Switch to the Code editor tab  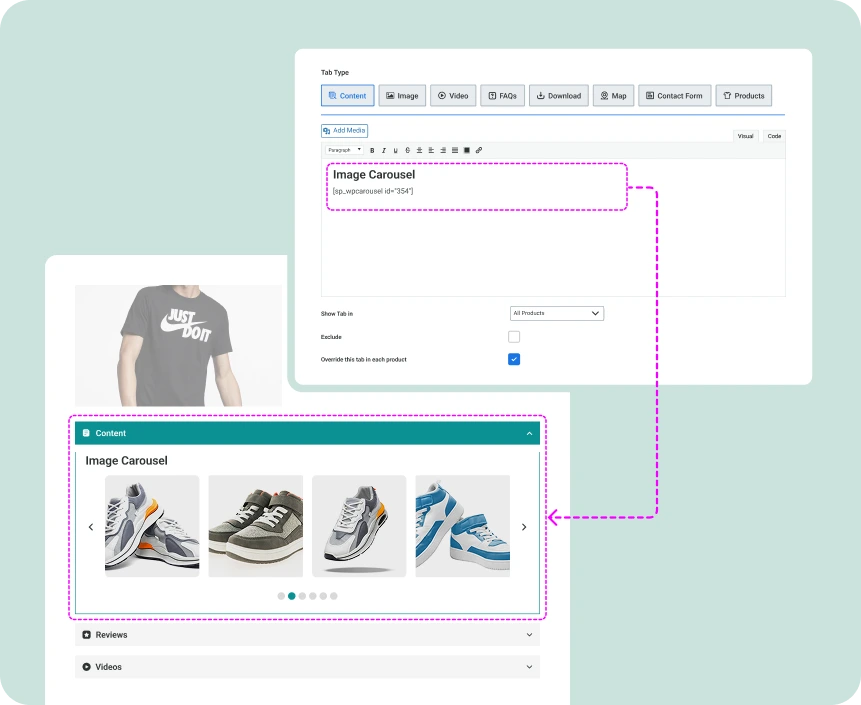[x=774, y=136]
